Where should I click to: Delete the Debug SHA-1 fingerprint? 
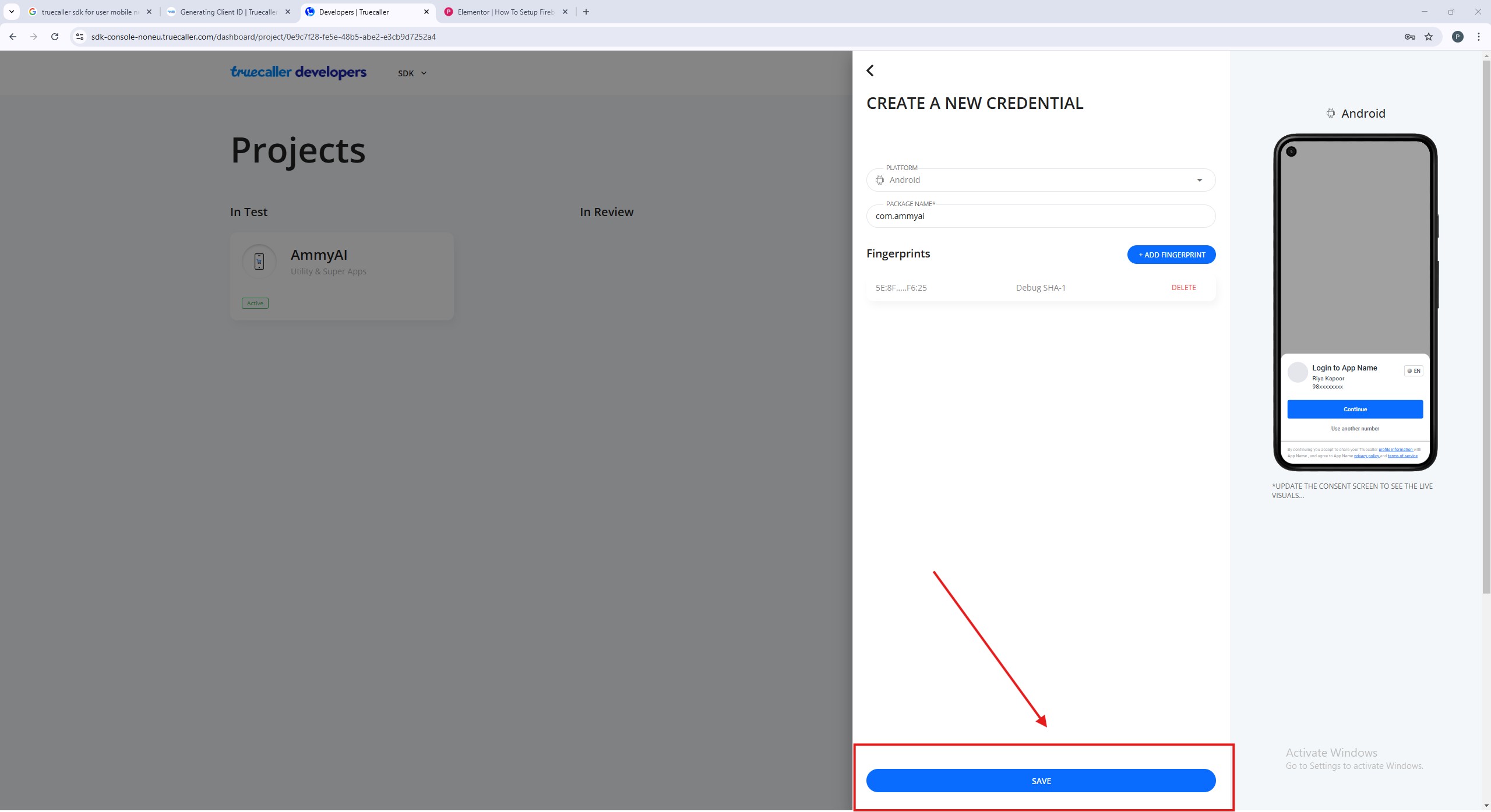tap(1183, 288)
